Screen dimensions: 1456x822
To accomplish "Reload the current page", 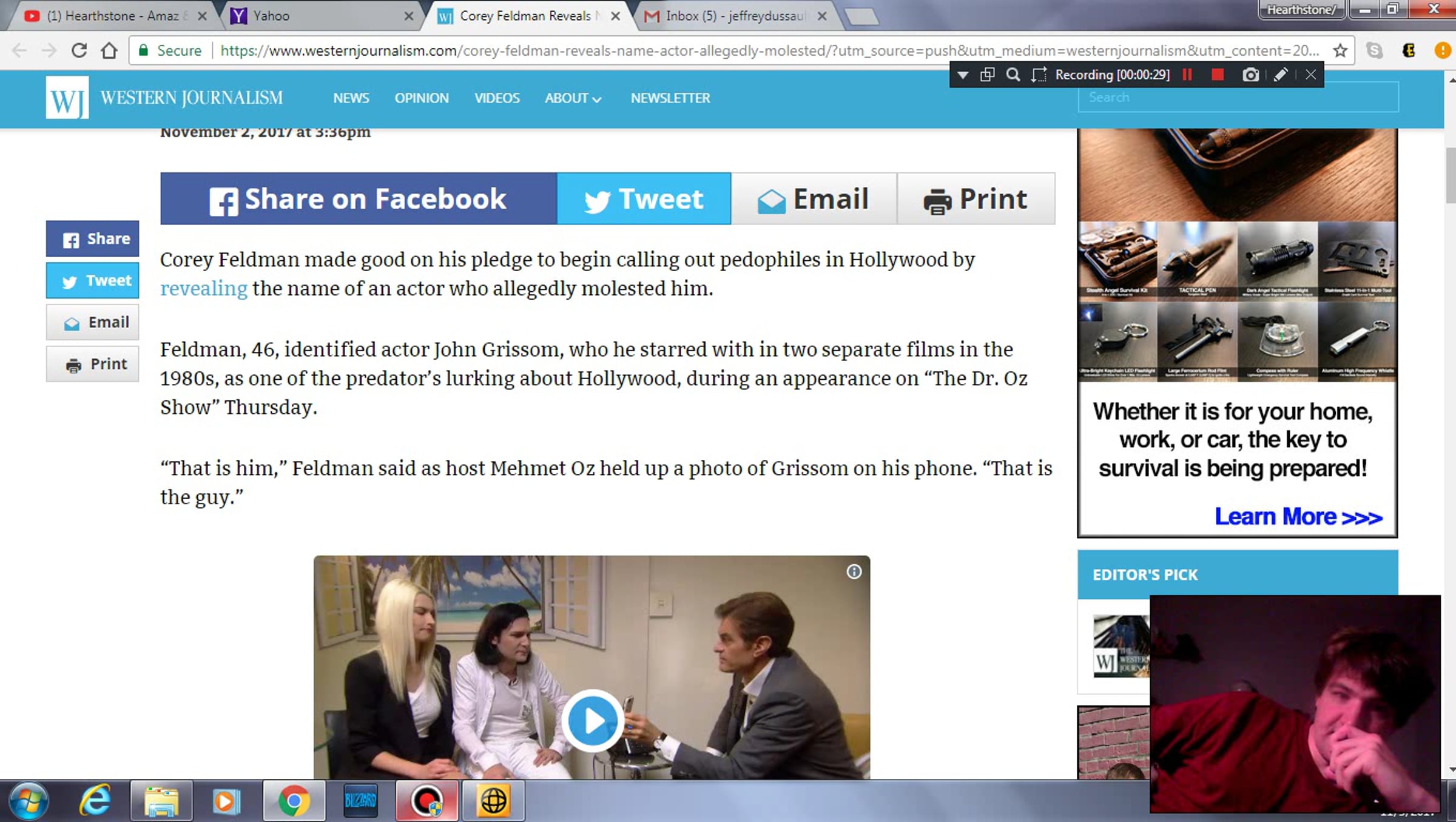I will pyautogui.click(x=79, y=50).
